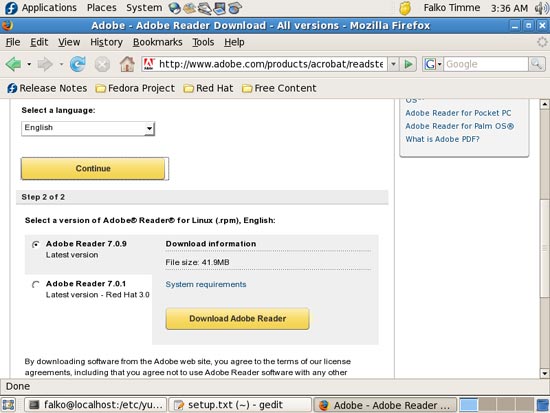Open search engine selector dropdown

pyautogui.click(x=433, y=64)
